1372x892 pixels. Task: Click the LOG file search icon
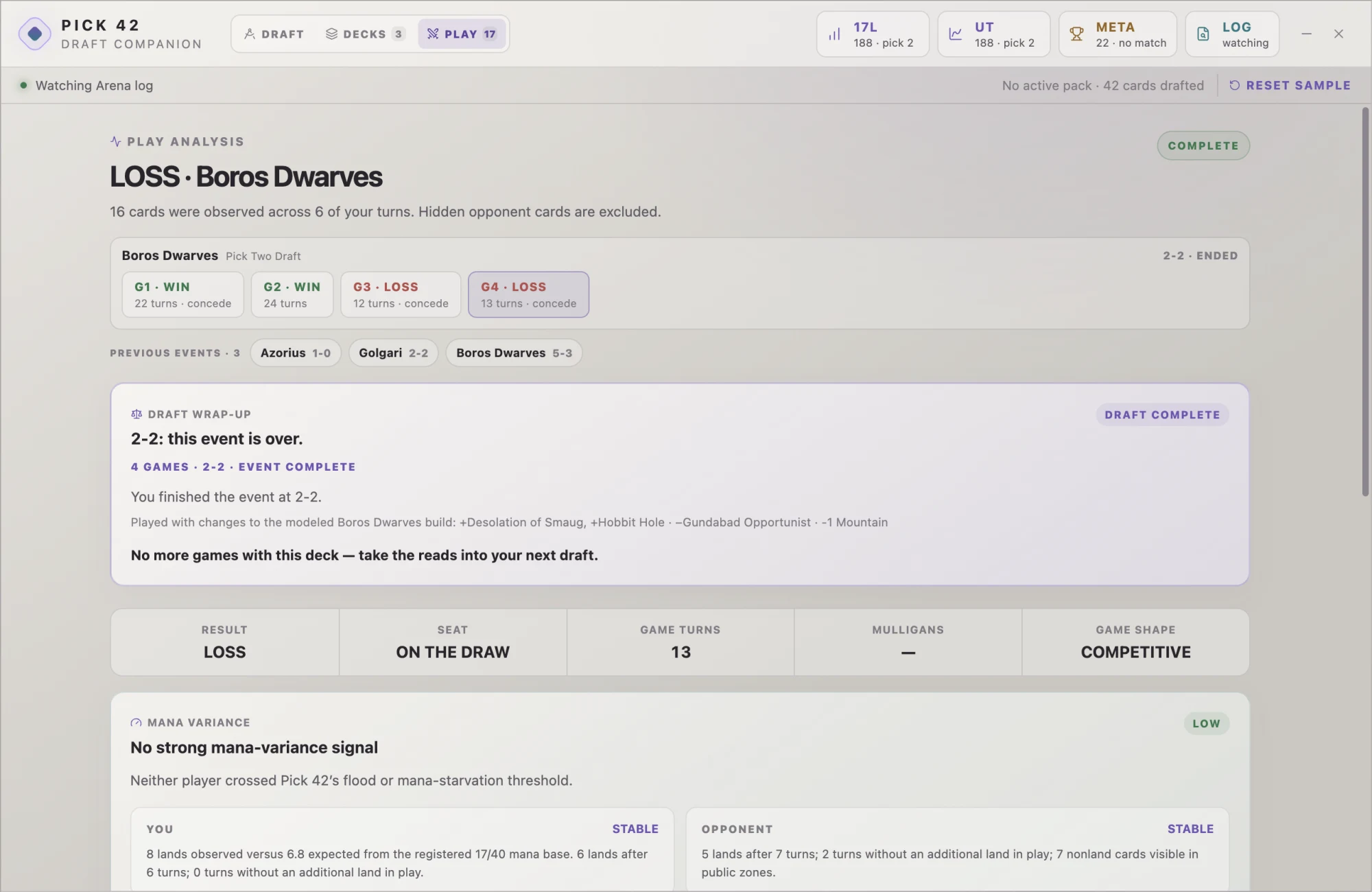[x=1203, y=34]
